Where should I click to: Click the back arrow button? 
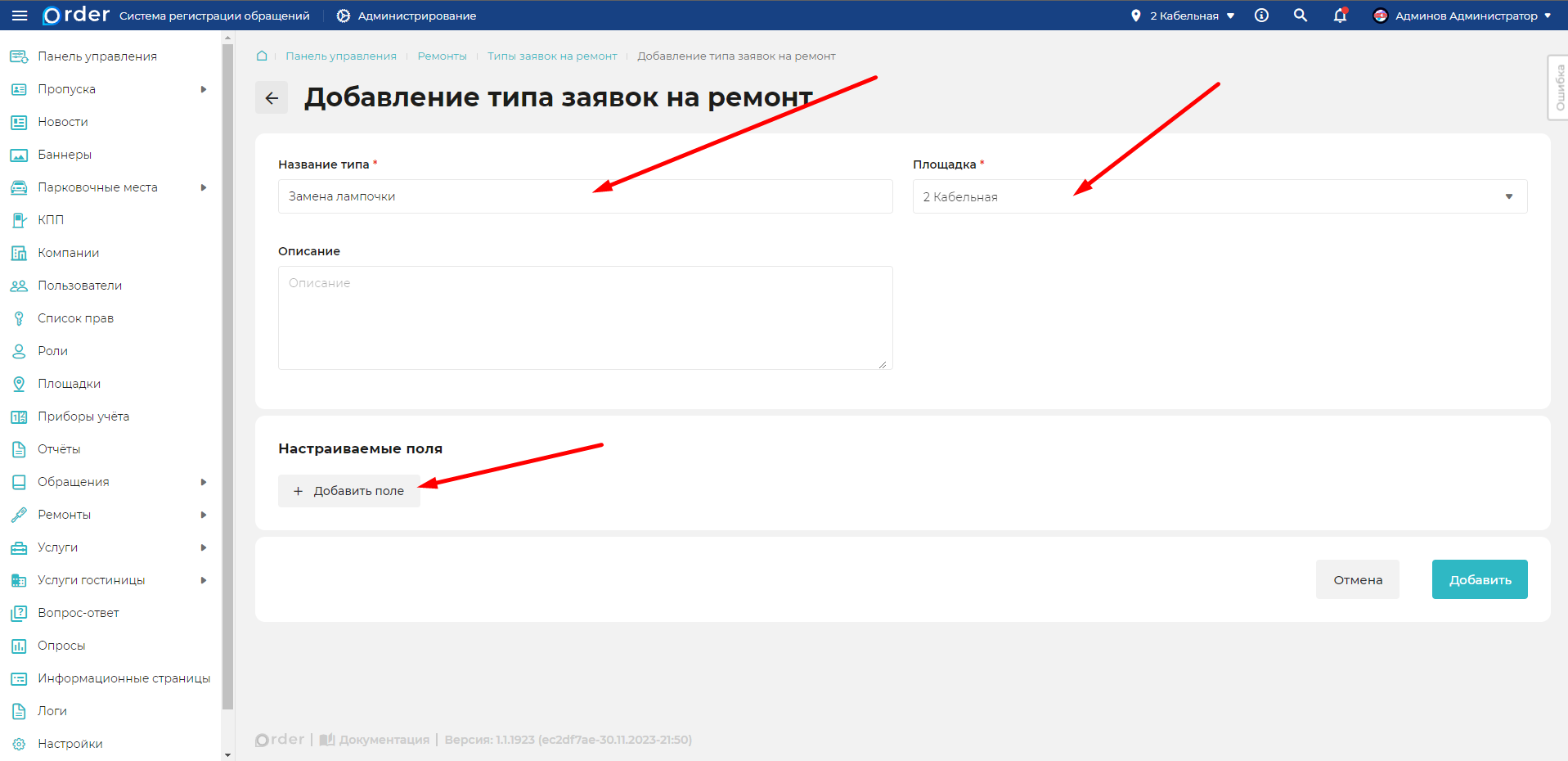pyautogui.click(x=272, y=98)
